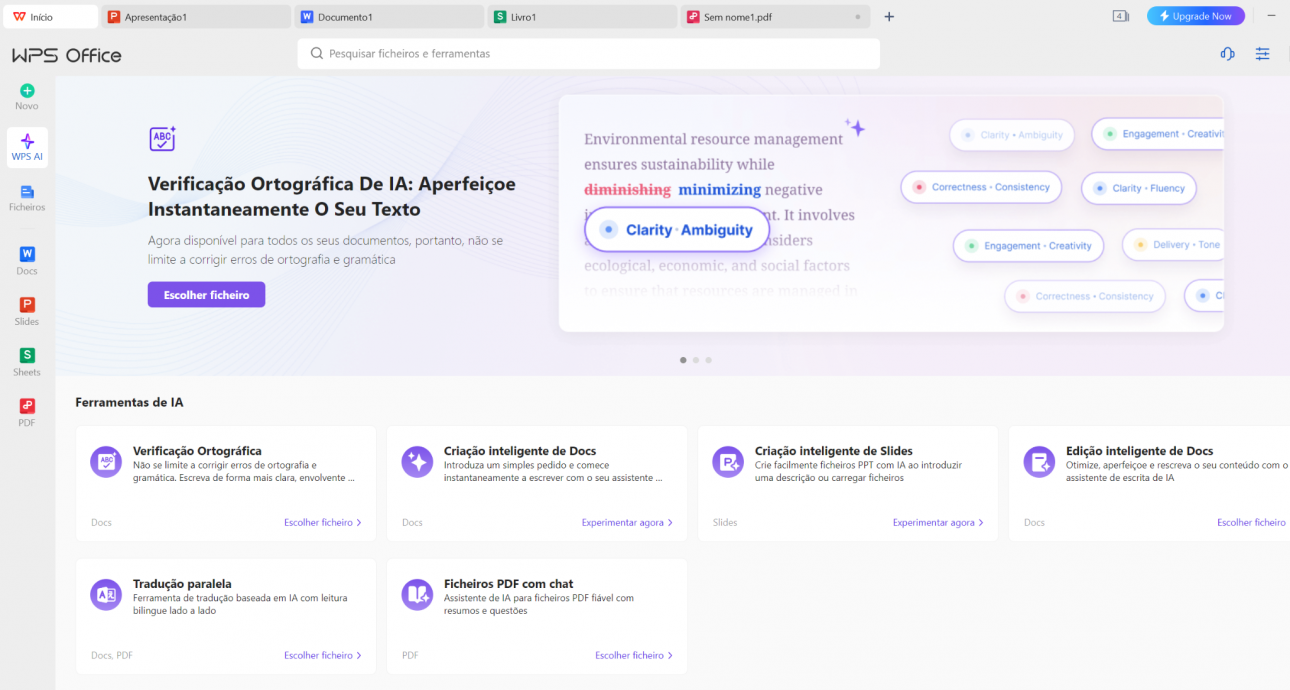Click Escolher ficheiro under Tradução paralela
Viewport: 1290px width, 690px height.
(322, 655)
